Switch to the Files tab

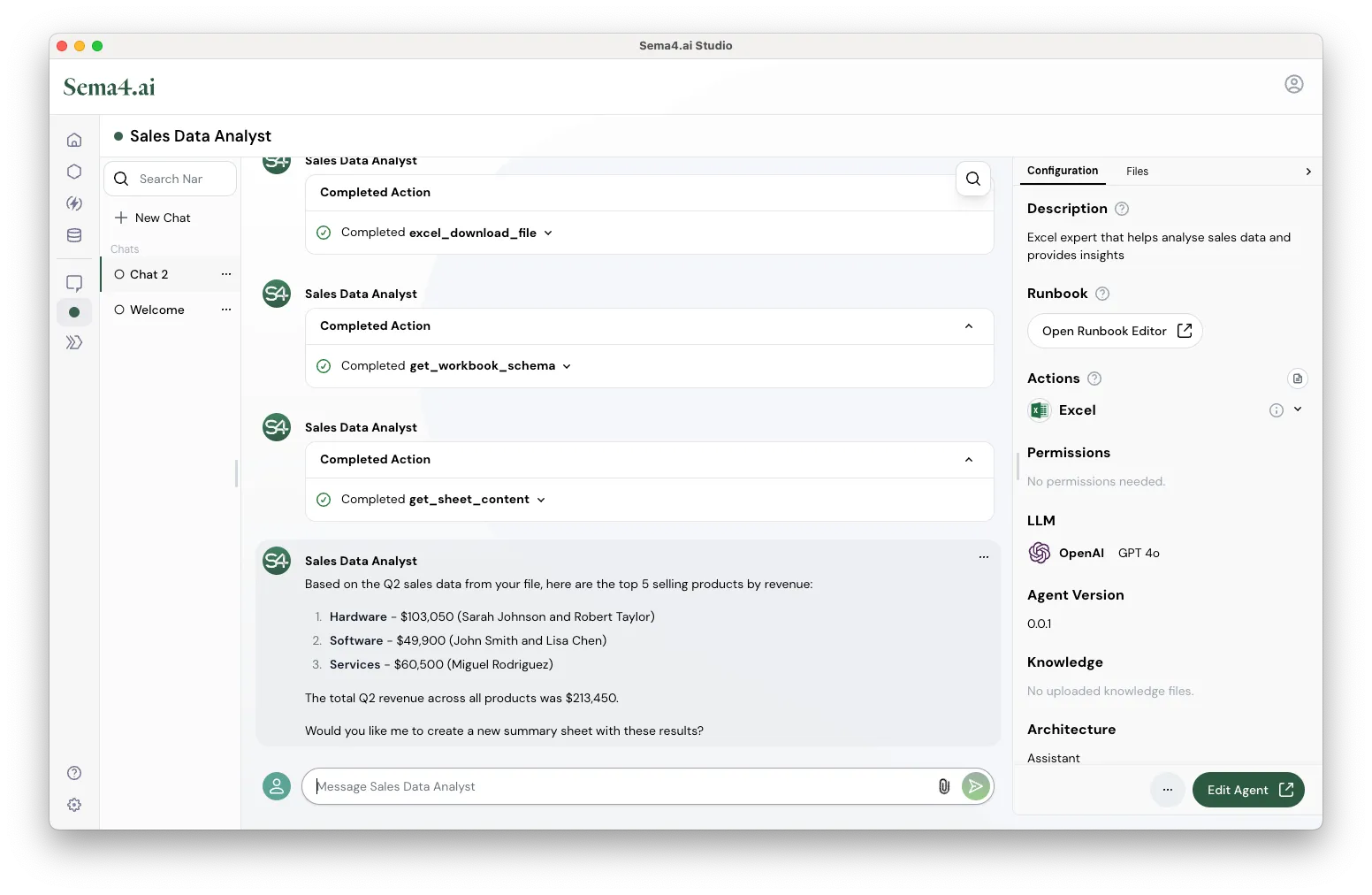coord(1137,172)
